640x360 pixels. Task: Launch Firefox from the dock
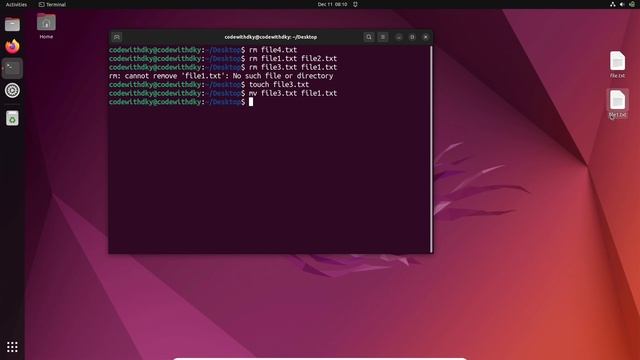click(x=12, y=46)
